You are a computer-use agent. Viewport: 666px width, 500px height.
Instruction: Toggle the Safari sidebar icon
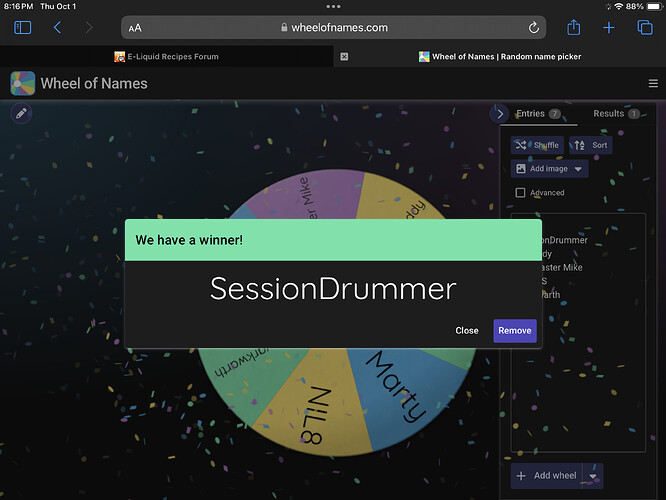tap(23, 28)
